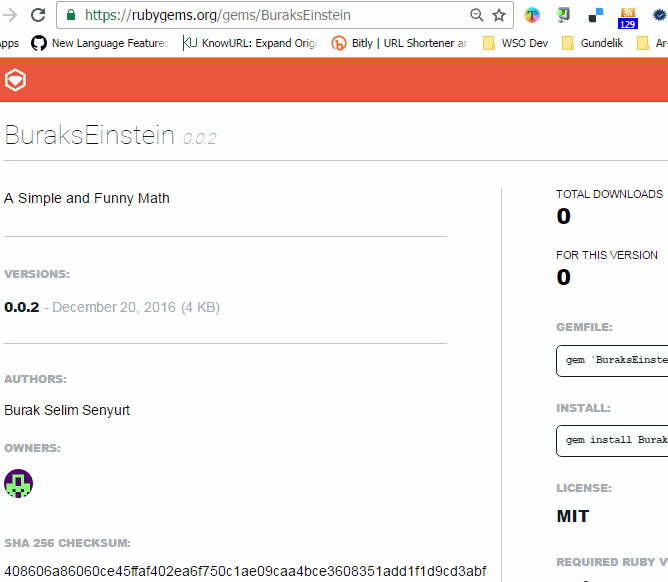The width and height of the screenshot is (668, 582).
Task: Click the December 20, 2016 (4 KB) text
Action: click(136, 307)
